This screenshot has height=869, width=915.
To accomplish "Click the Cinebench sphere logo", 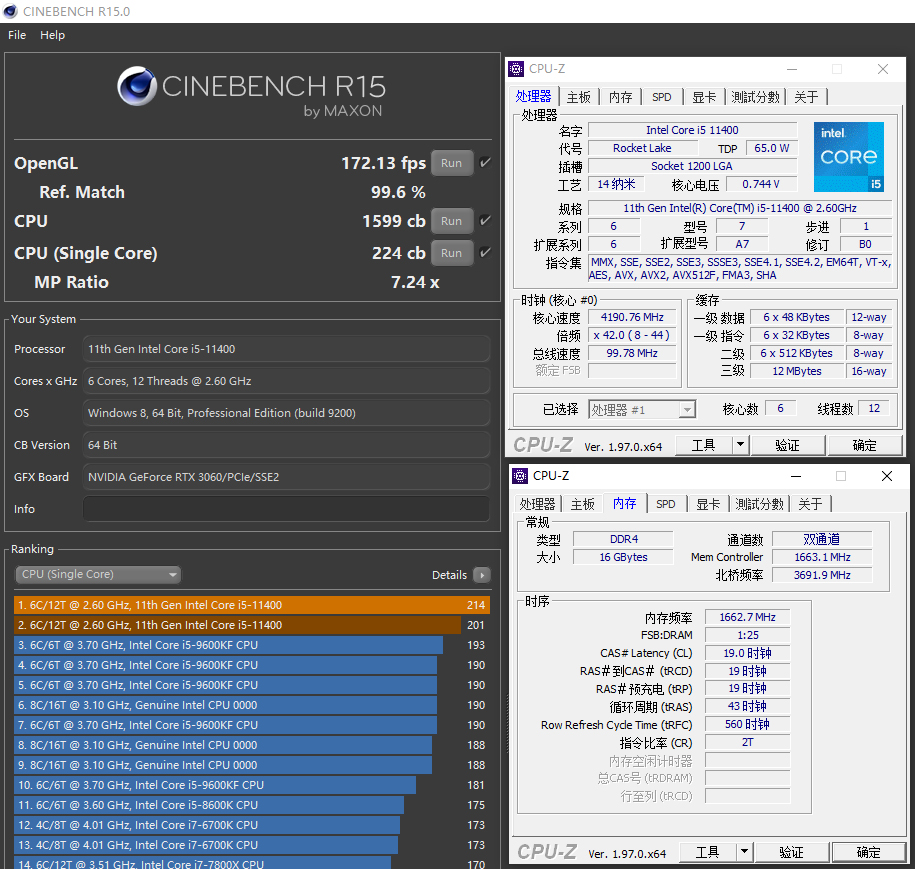I will 137,87.
